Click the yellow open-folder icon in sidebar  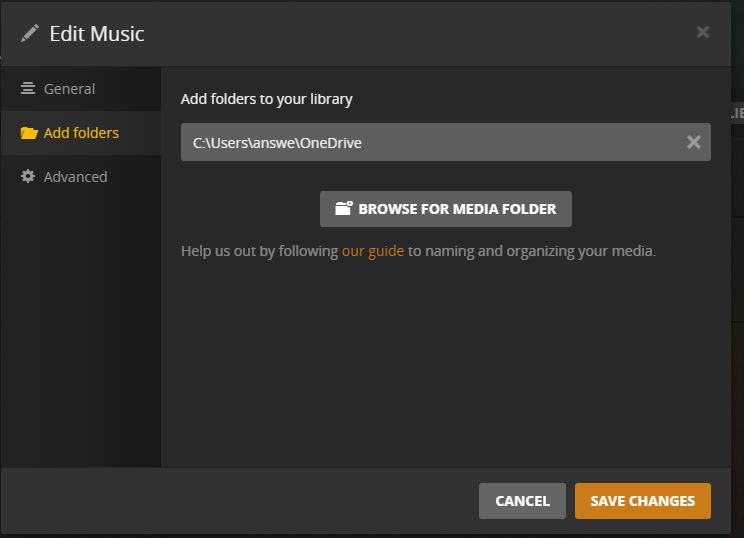pos(28,133)
